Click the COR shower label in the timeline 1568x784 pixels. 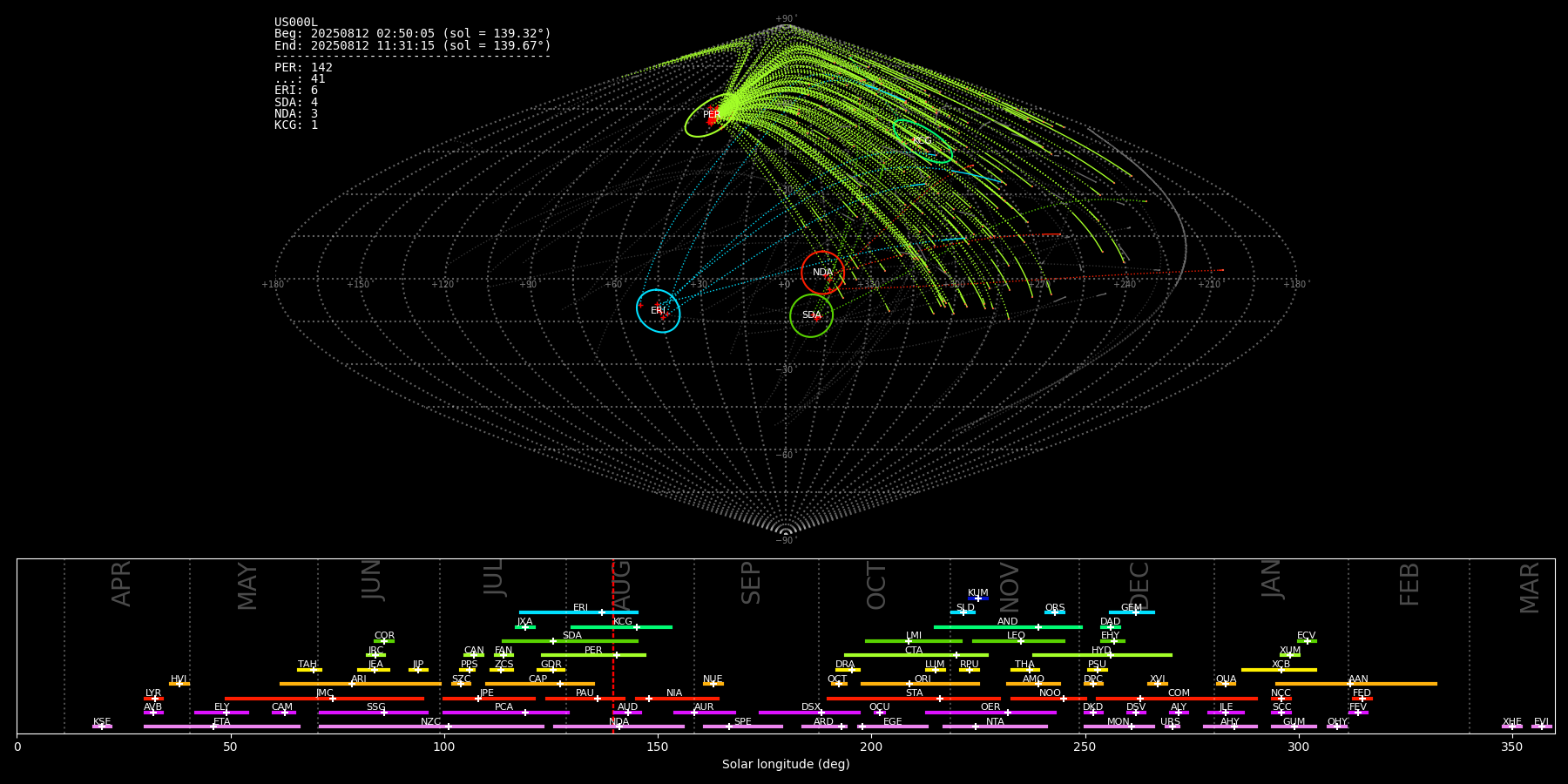(x=384, y=636)
